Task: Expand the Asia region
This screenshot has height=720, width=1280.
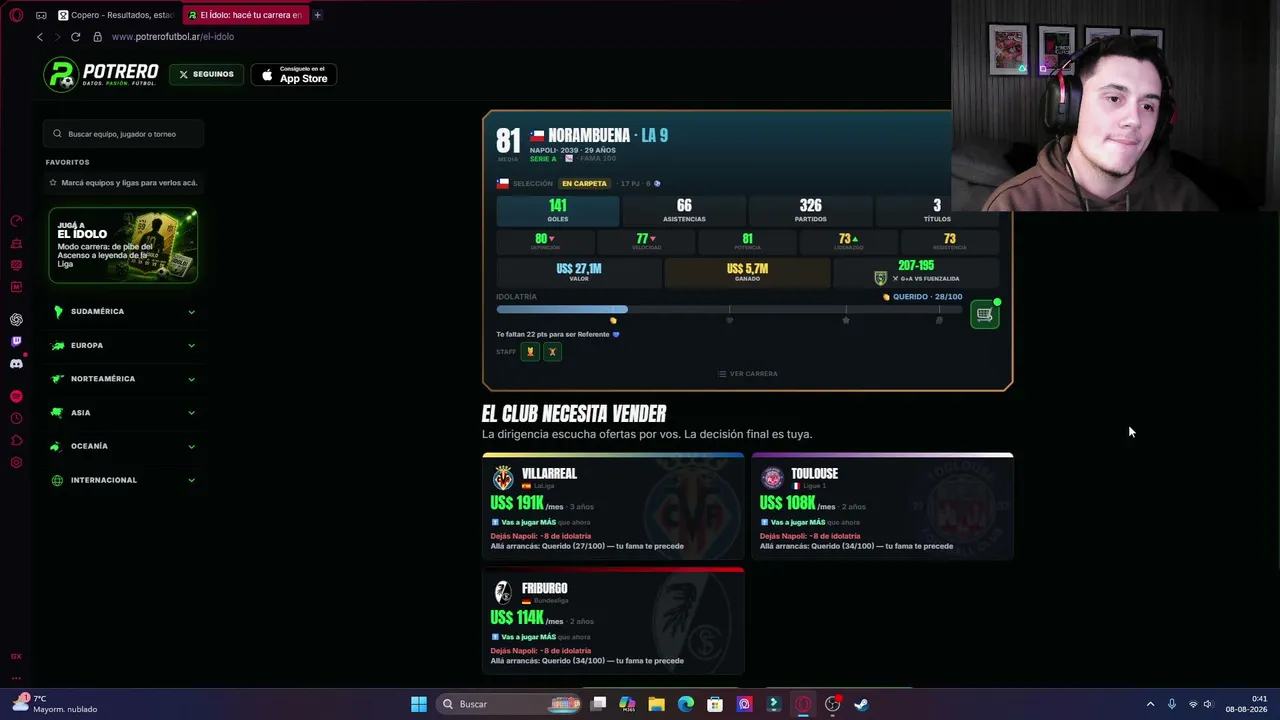Action: click(123, 413)
